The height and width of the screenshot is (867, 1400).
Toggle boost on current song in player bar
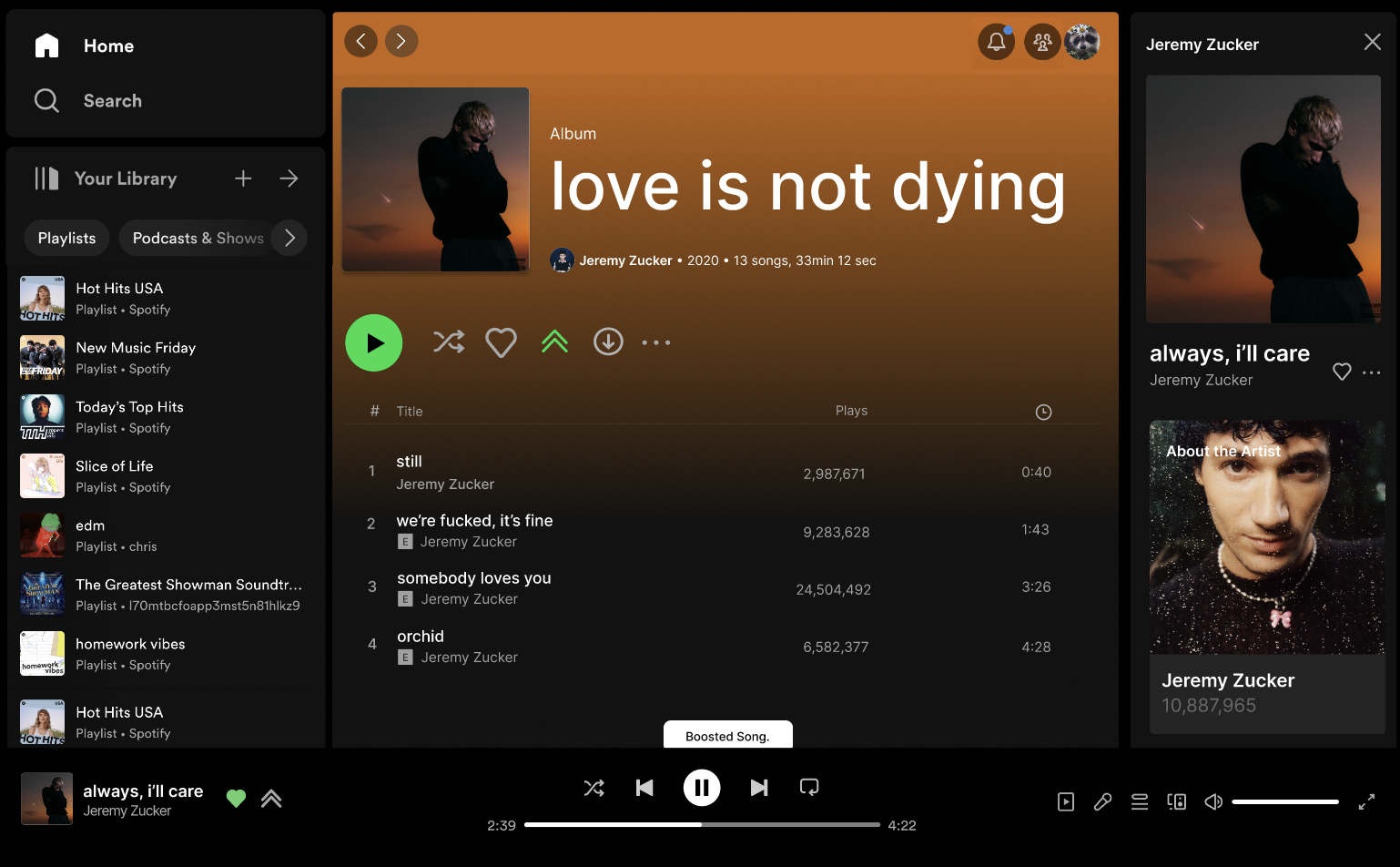click(271, 799)
